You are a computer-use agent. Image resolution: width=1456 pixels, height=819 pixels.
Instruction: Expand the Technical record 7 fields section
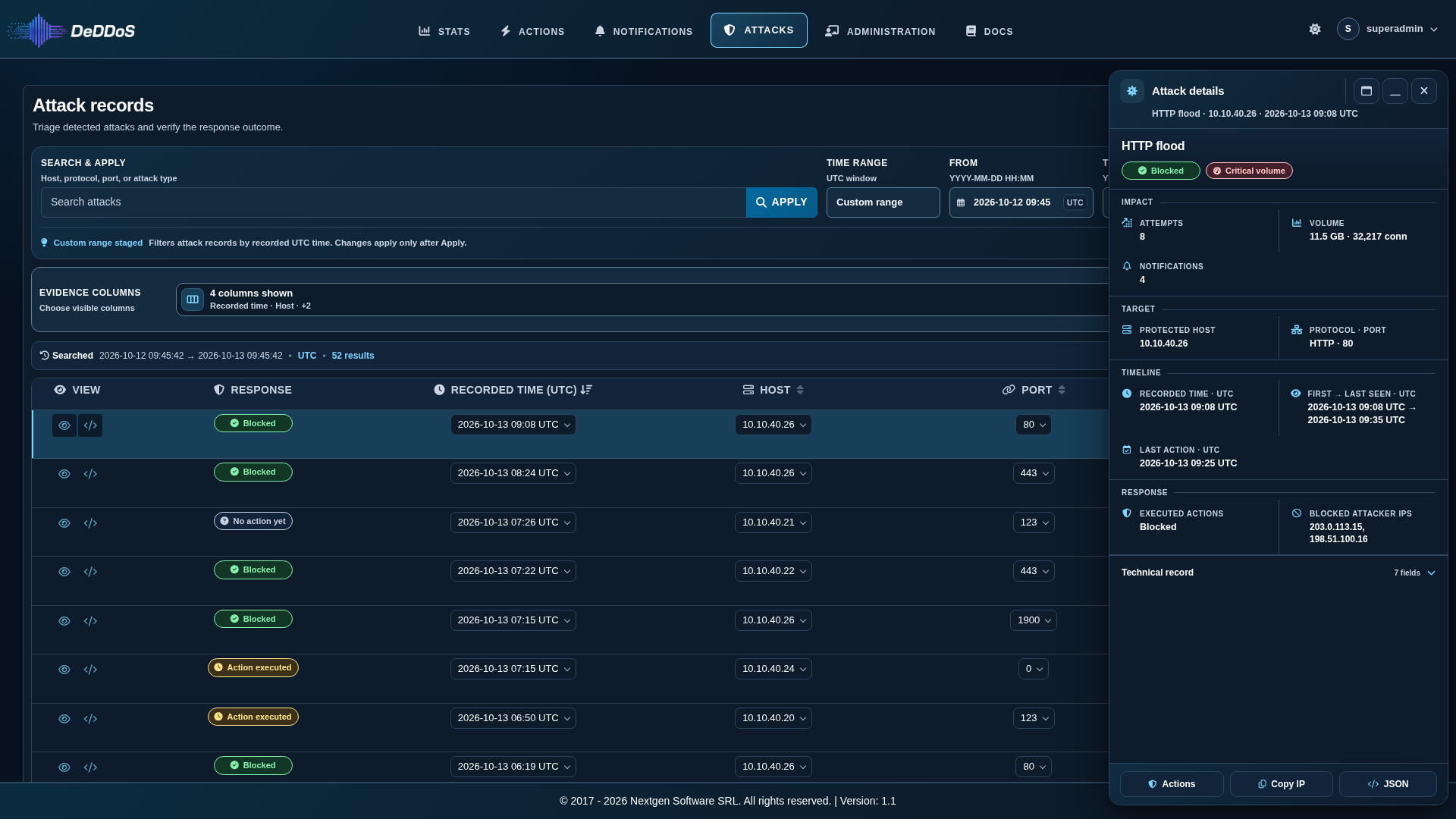[1279, 573]
